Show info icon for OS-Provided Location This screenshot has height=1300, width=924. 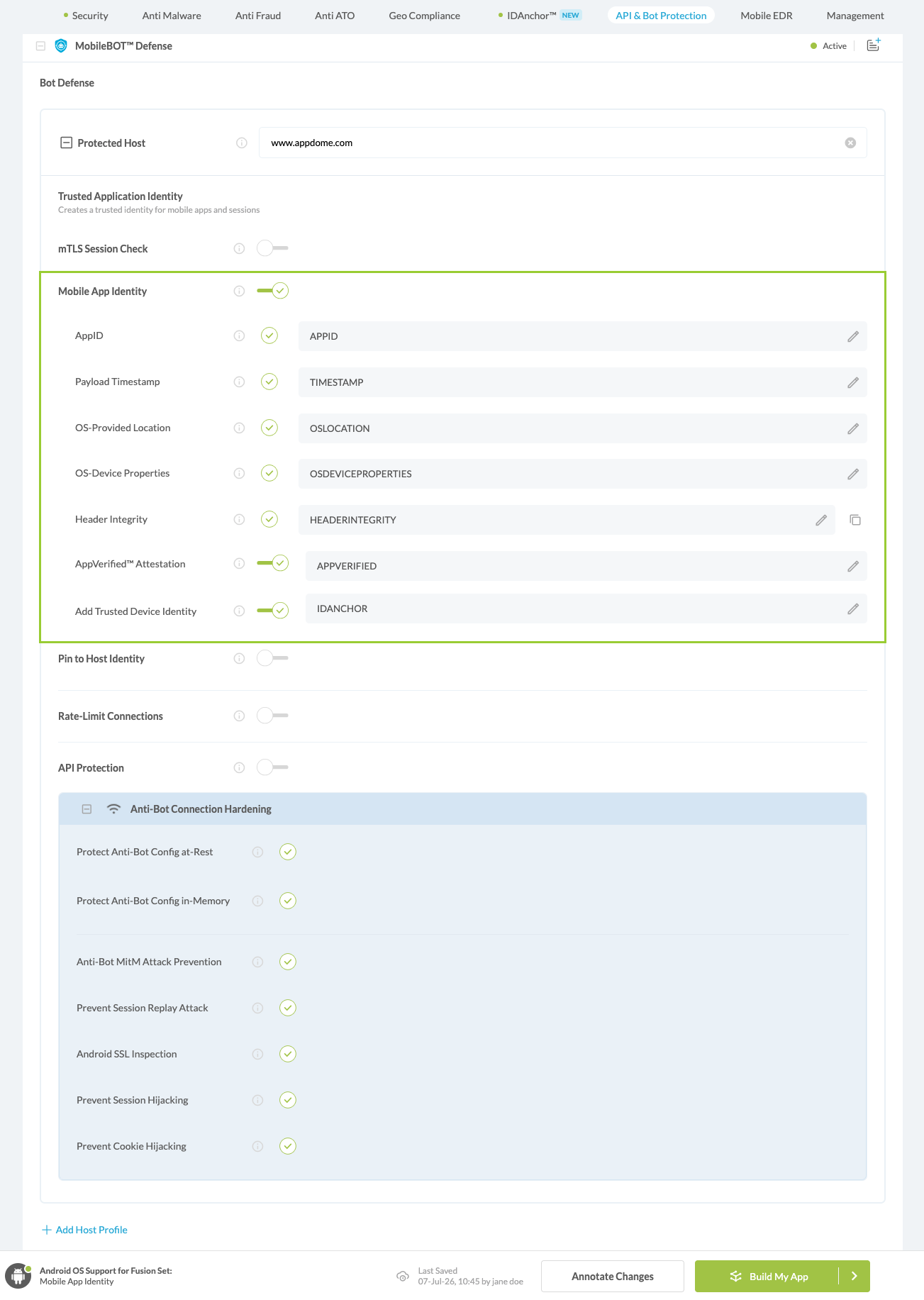[x=239, y=428]
